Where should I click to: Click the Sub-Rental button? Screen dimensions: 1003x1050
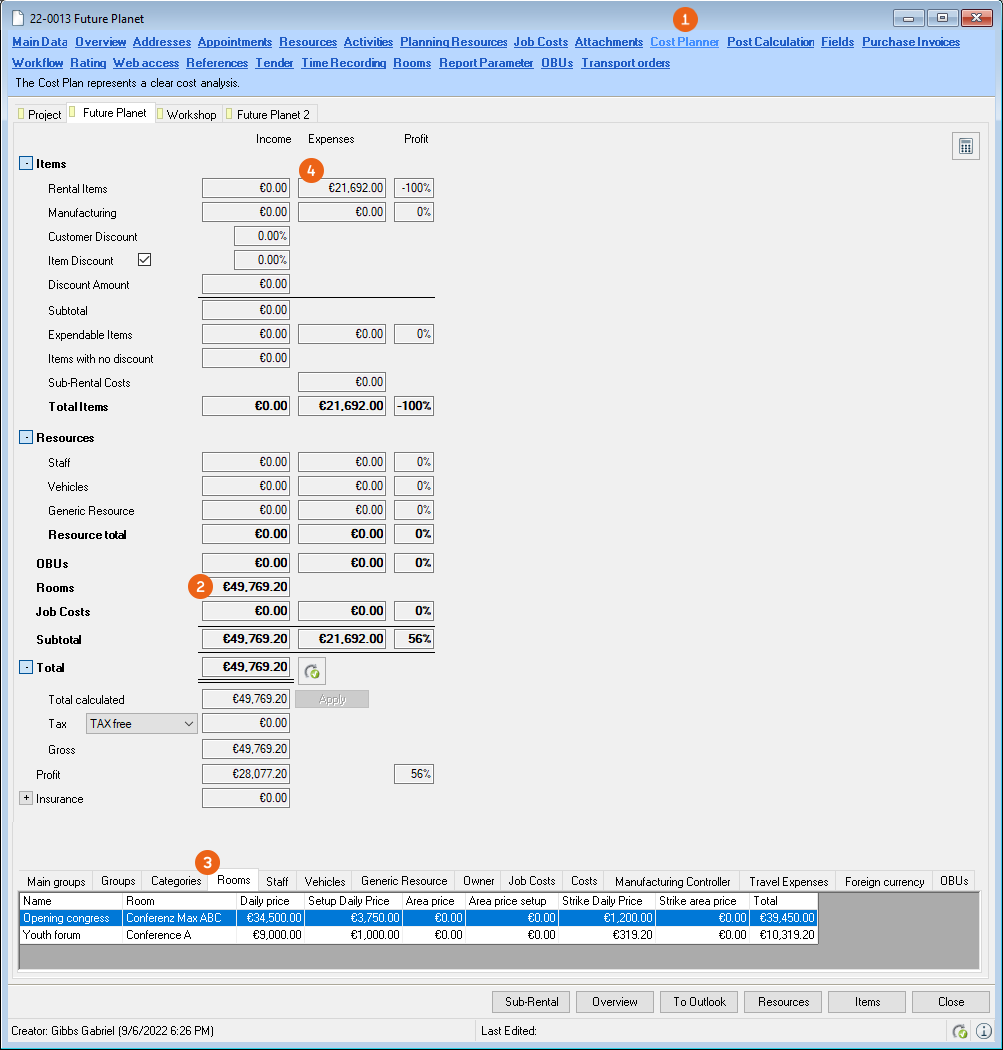[531, 1002]
